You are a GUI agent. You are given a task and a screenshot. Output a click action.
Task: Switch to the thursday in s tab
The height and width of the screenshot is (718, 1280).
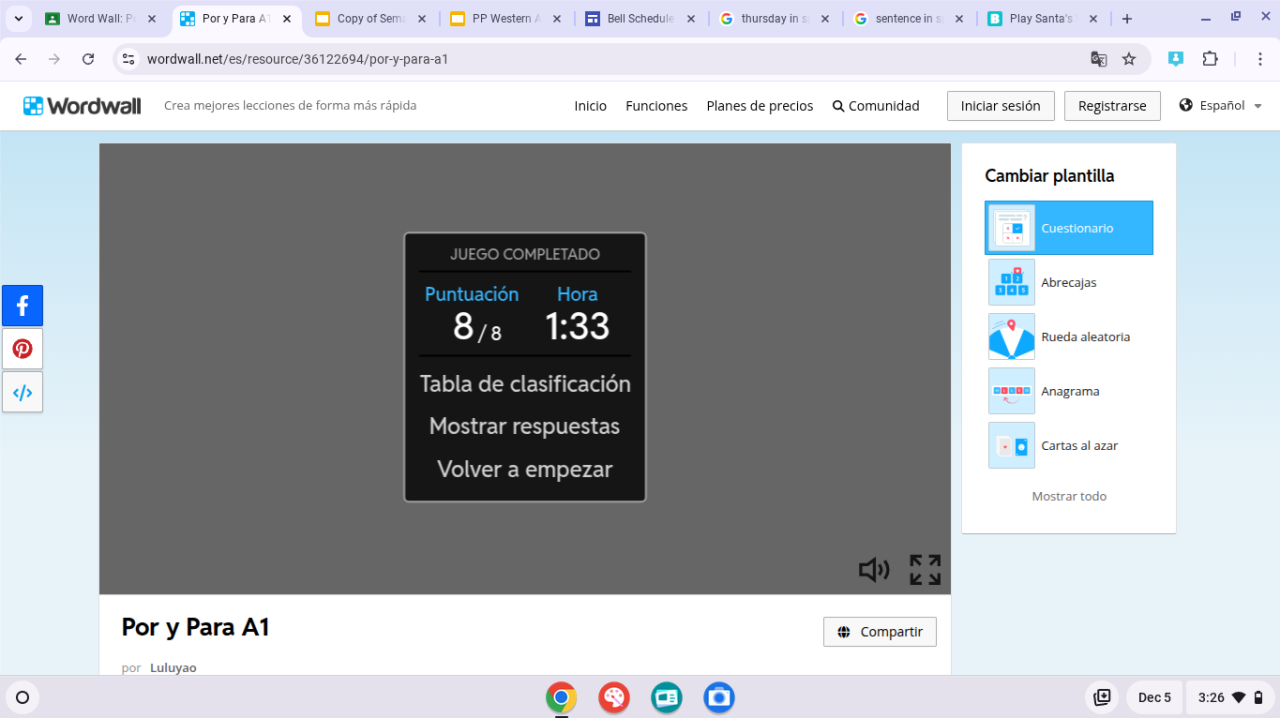[774, 18]
